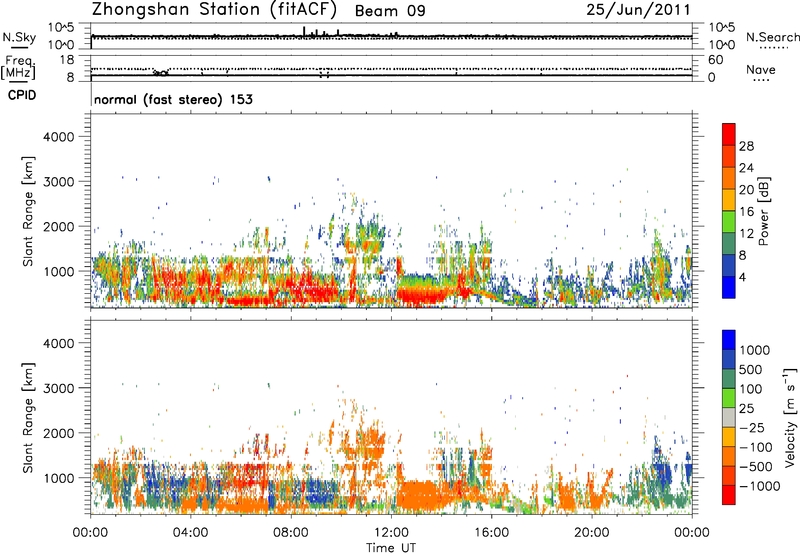800x554 pixels.
Task: Click the Power [dB] colorbar title
Action: tap(764, 211)
